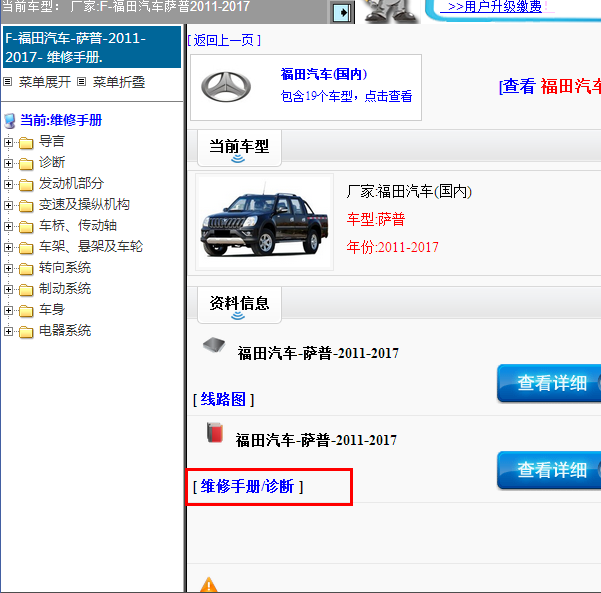Select 车身 in the manual tree
Viewport: 601px width, 593px height.
point(52,309)
